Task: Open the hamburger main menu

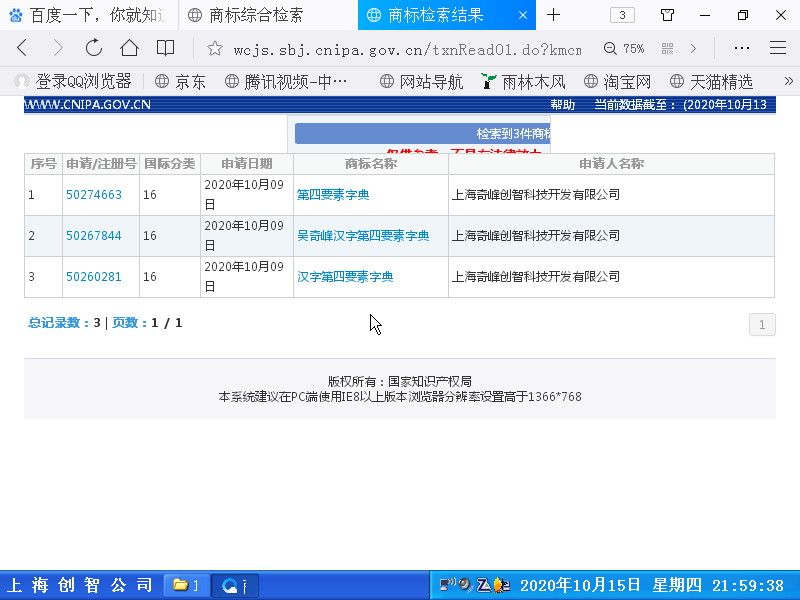Action: pos(777,48)
